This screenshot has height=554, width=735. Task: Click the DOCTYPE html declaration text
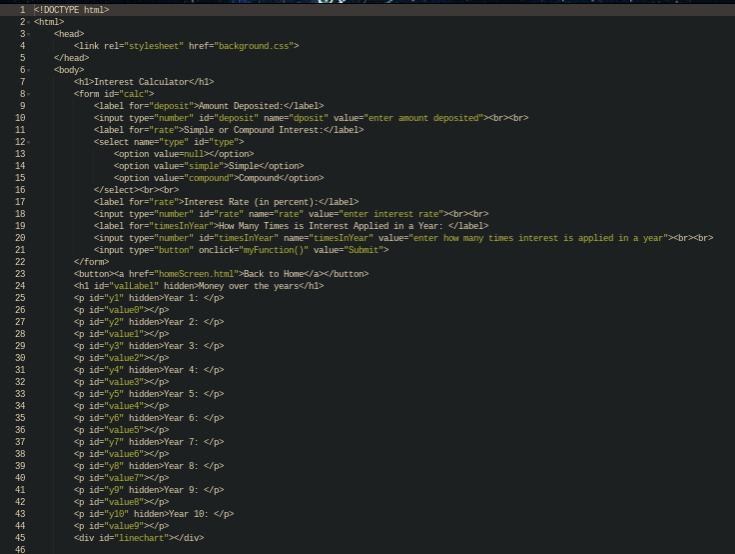click(72, 10)
